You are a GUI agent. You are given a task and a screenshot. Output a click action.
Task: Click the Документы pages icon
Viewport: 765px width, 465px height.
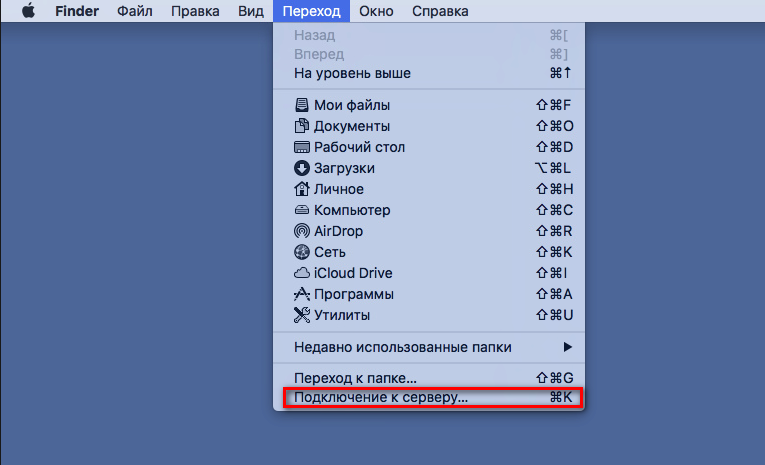302,126
